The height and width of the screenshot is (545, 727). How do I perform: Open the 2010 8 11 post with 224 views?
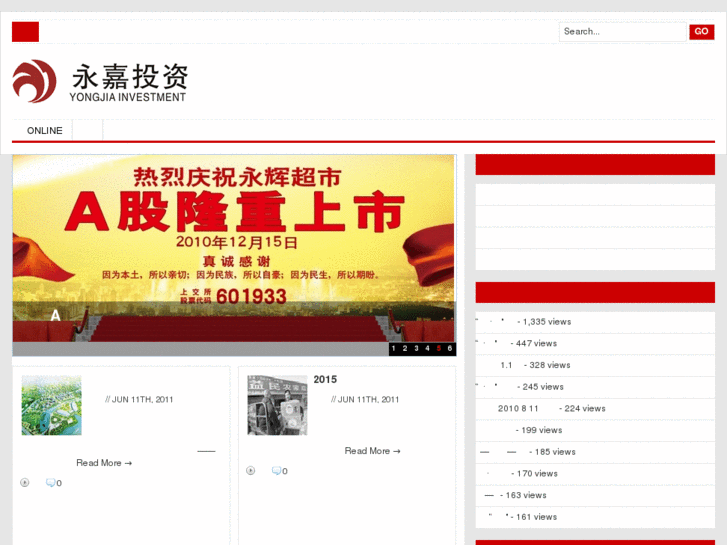[x=595, y=409]
